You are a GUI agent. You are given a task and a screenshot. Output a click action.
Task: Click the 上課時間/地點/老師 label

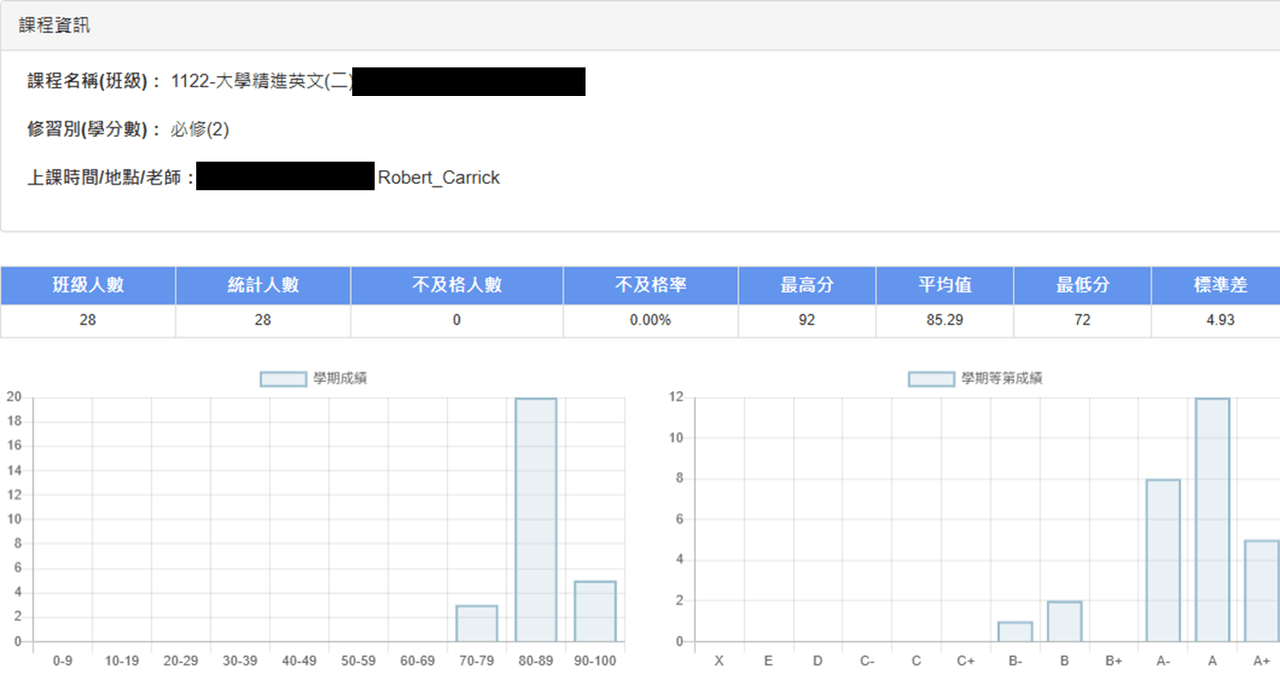[110, 178]
